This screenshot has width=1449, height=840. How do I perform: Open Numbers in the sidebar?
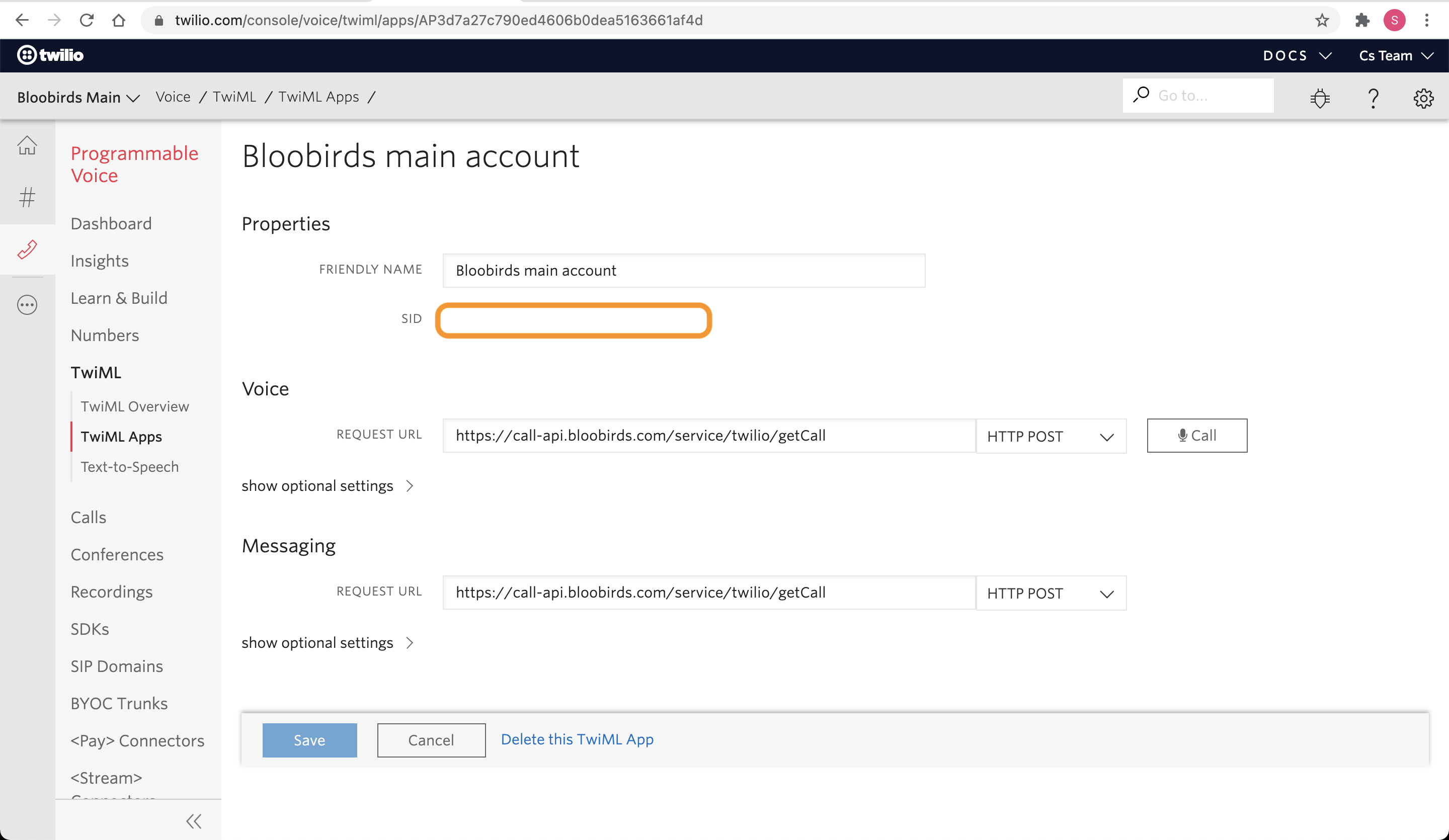point(105,335)
